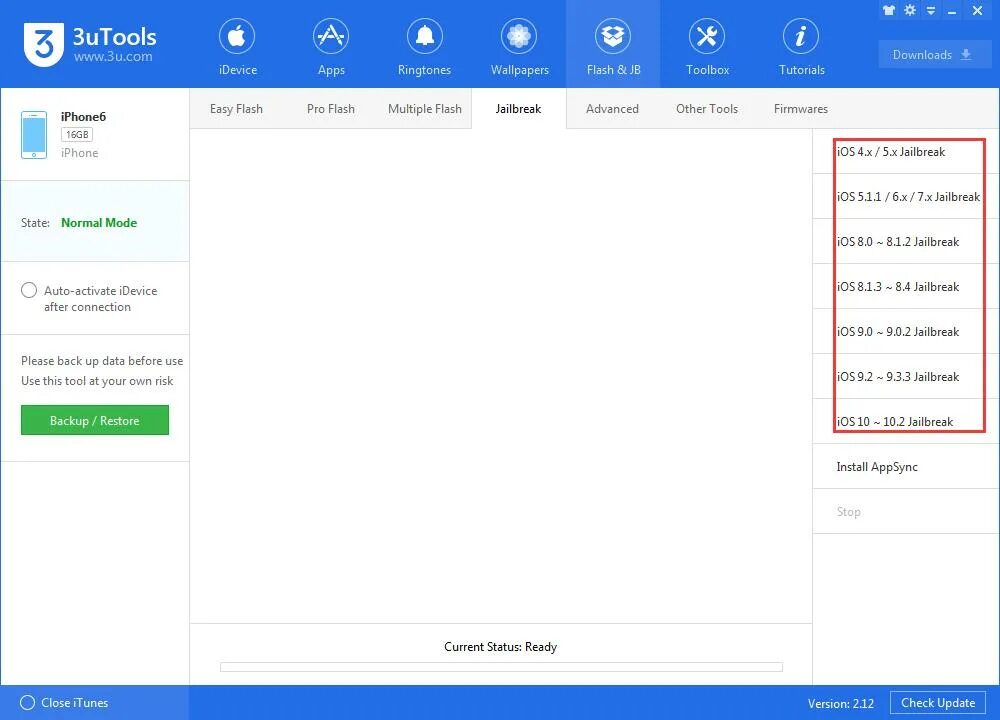Click the Backup / Restore button
The height and width of the screenshot is (720, 1000).
tap(95, 420)
